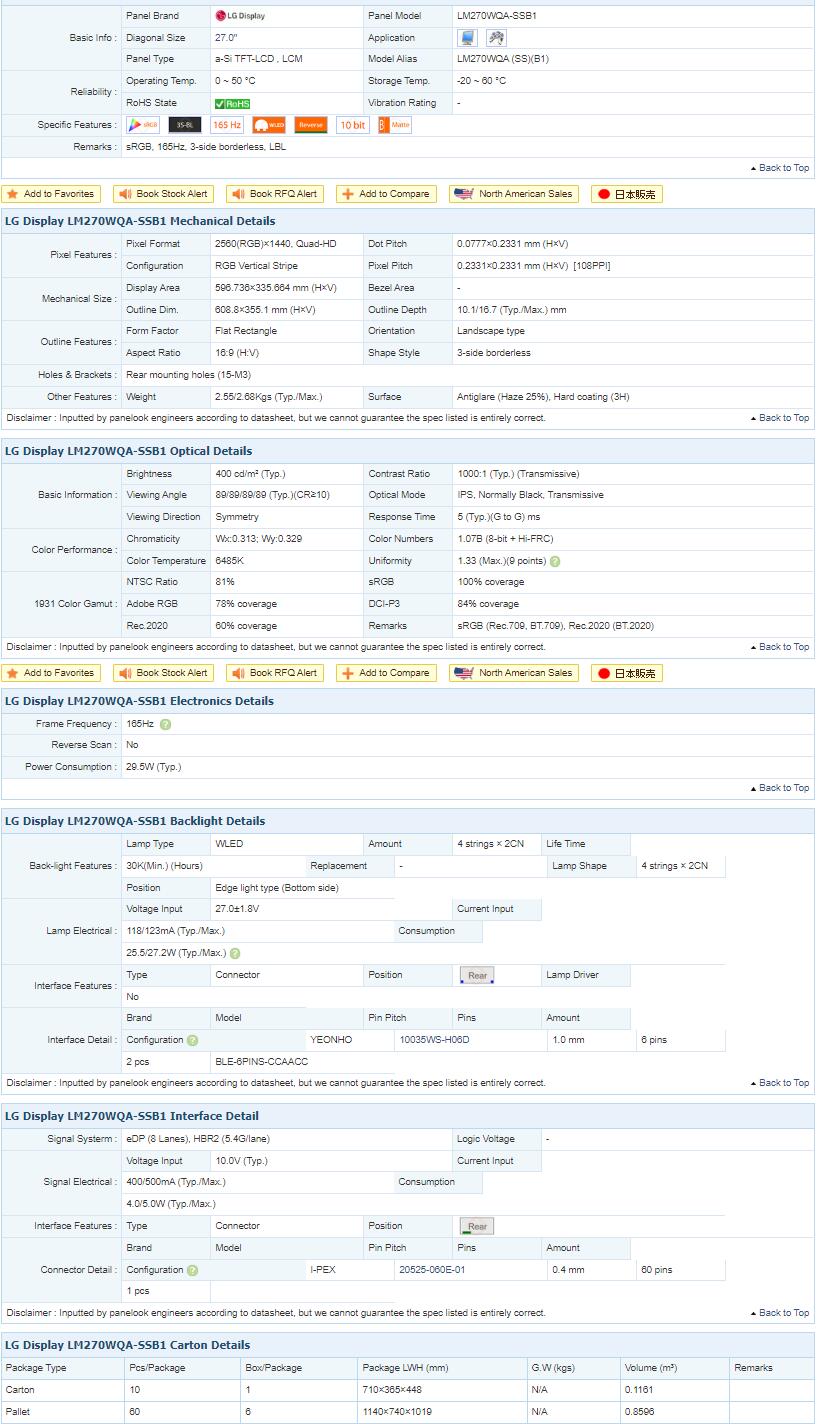Click the green RoHS compliance badge
The image size is (818, 1424).
[x=232, y=103]
